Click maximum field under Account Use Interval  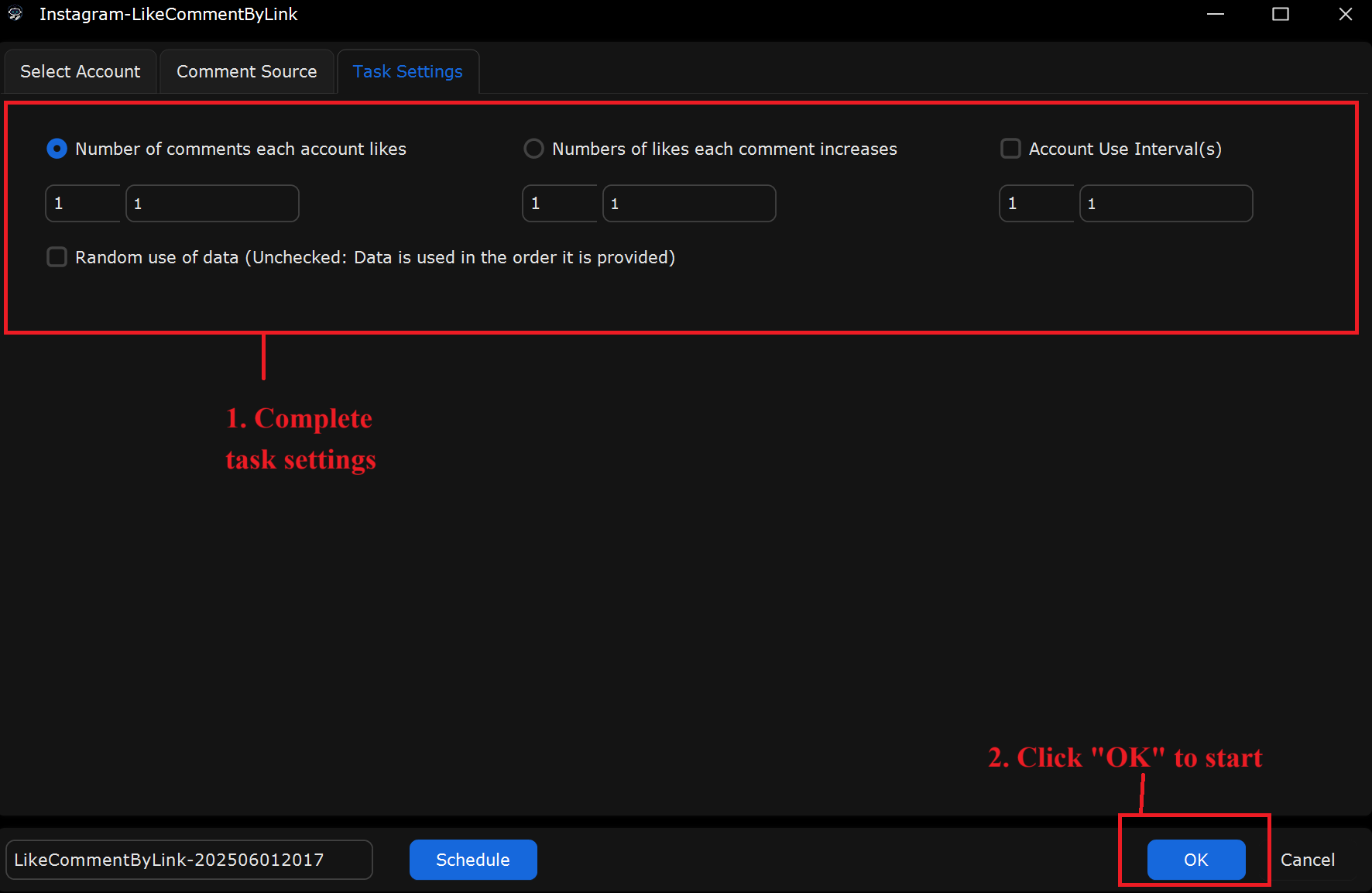1166,204
